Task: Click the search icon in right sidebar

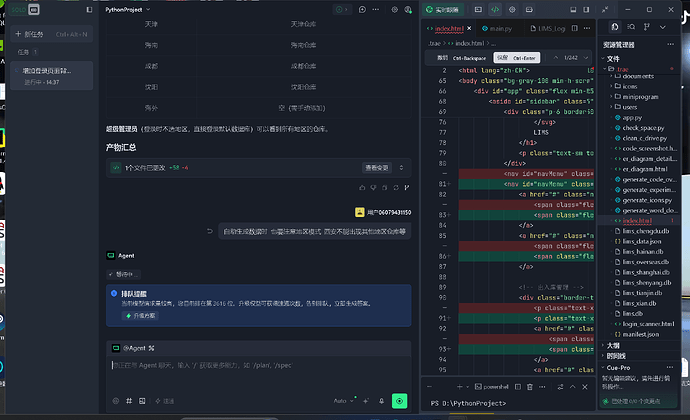Action: click(x=631, y=27)
